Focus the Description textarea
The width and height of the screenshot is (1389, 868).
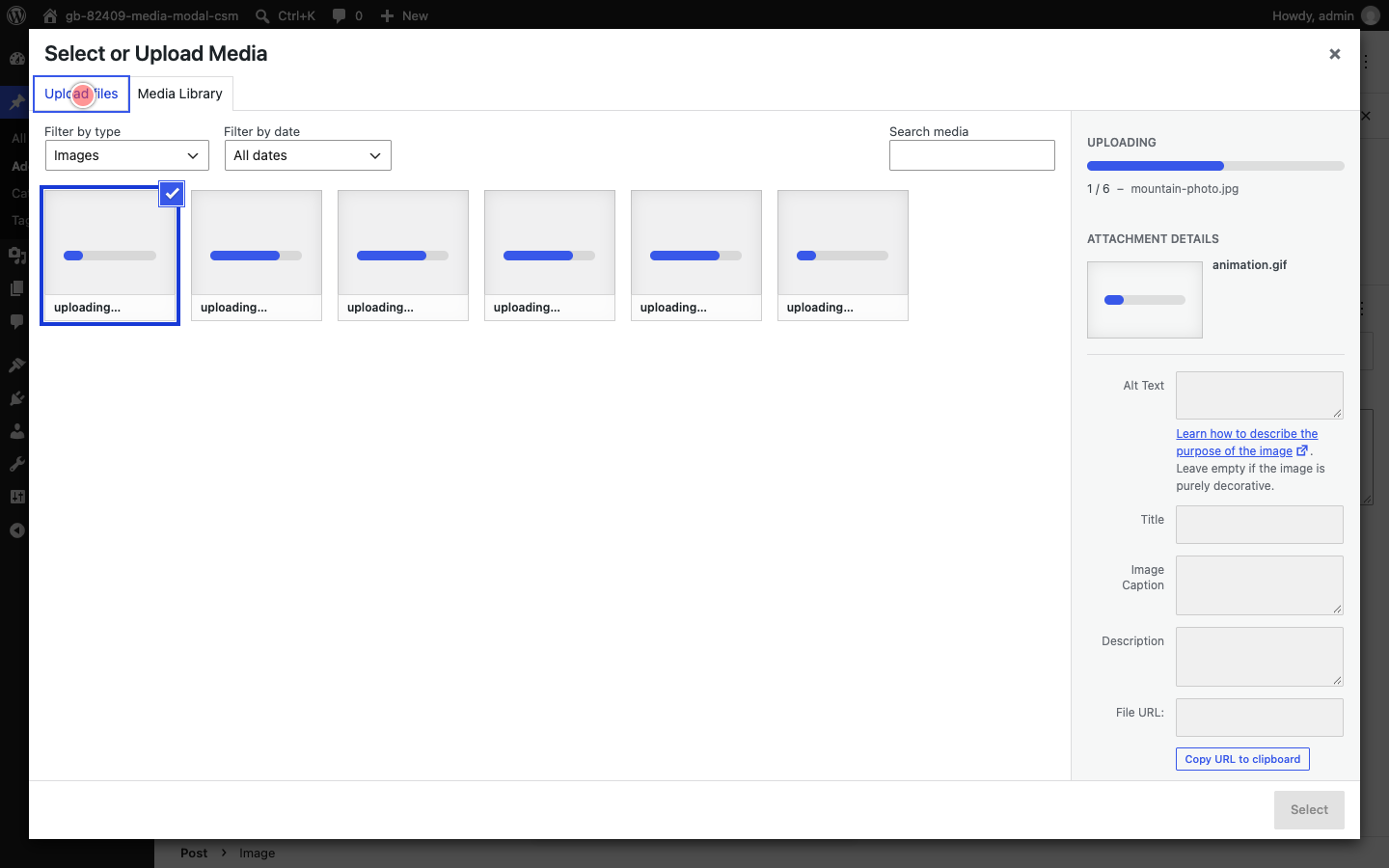coord(1260,657)
